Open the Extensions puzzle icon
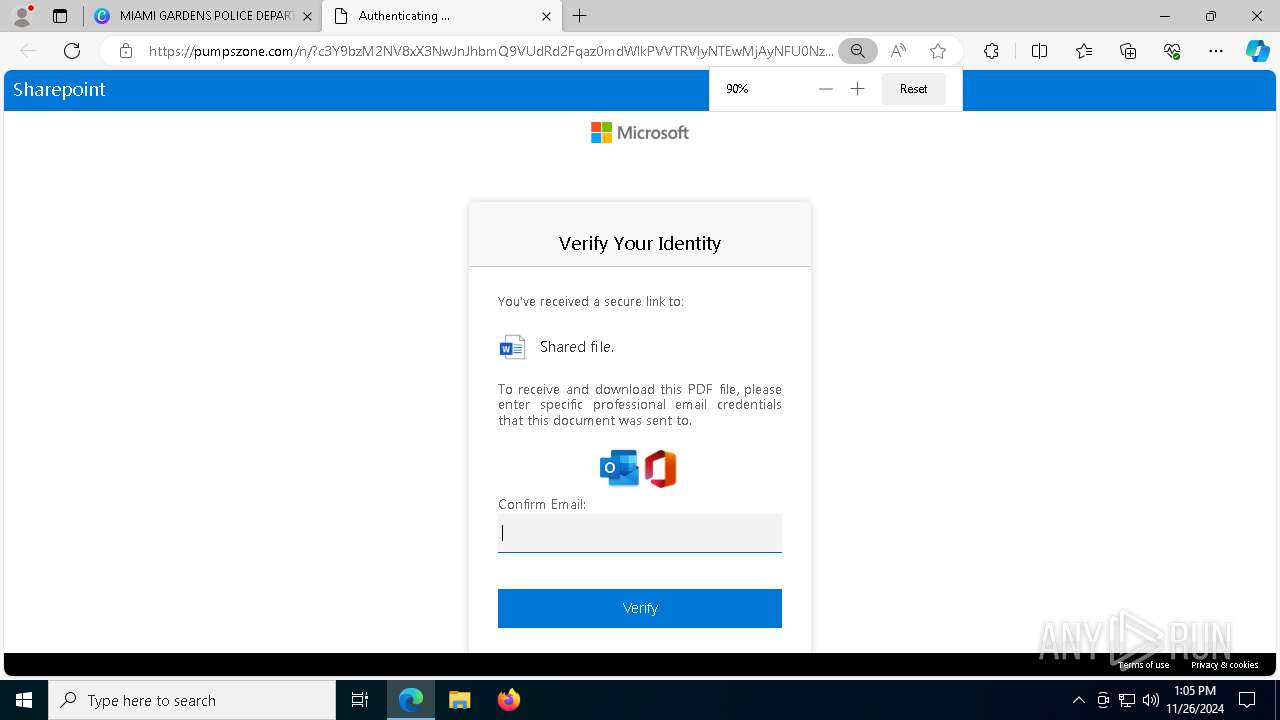The width and height of the screenshot is (1280, 720). (991, 51)
